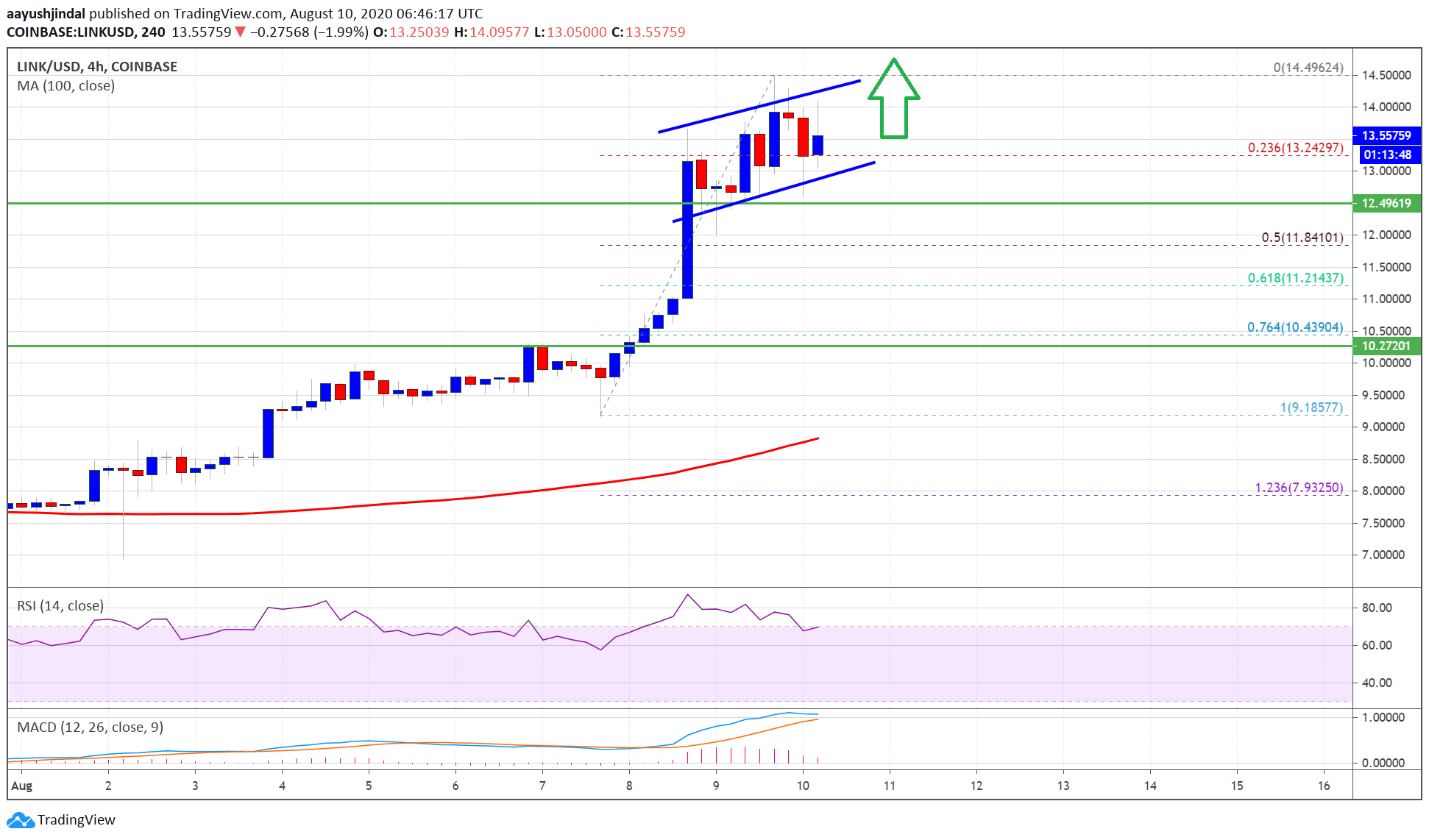Click the author name aayushjindal
Viewport: 1429px width, 840px height.
pos(46,13)
